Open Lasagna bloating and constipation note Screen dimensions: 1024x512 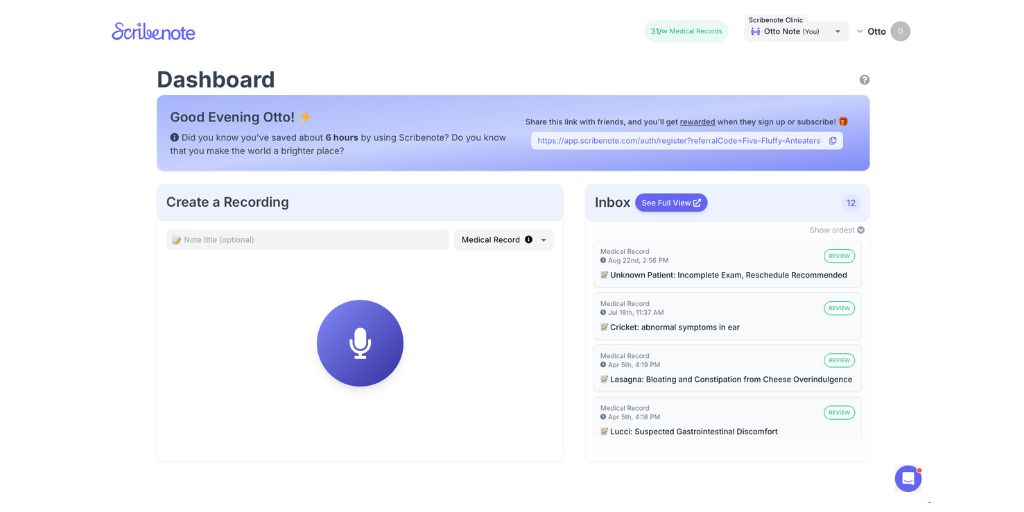730,380
